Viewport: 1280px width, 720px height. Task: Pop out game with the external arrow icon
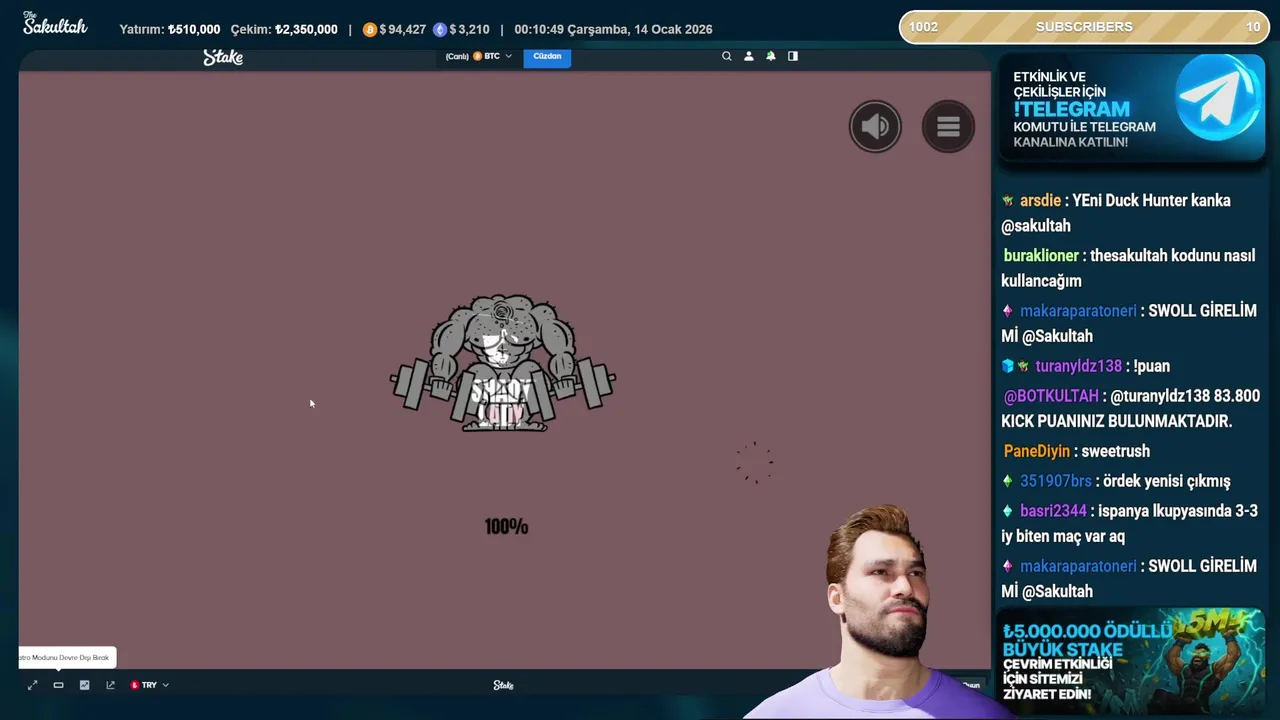point(110,685)
